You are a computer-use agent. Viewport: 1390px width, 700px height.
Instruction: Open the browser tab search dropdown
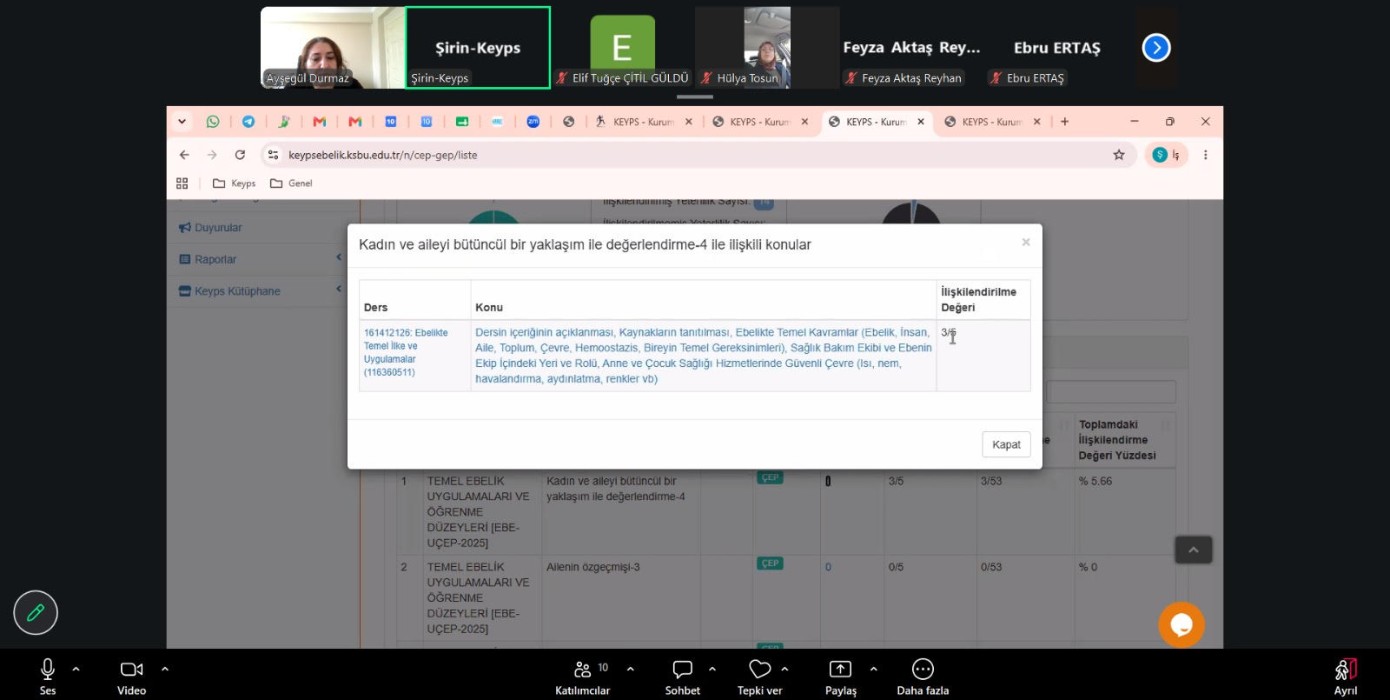pyautogui.click(x=182, y=122)
